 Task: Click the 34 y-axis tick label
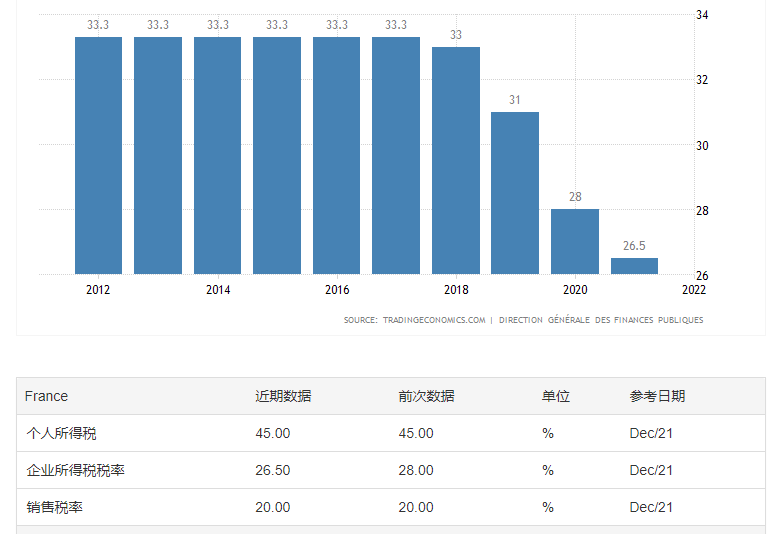tap(702, 15)
